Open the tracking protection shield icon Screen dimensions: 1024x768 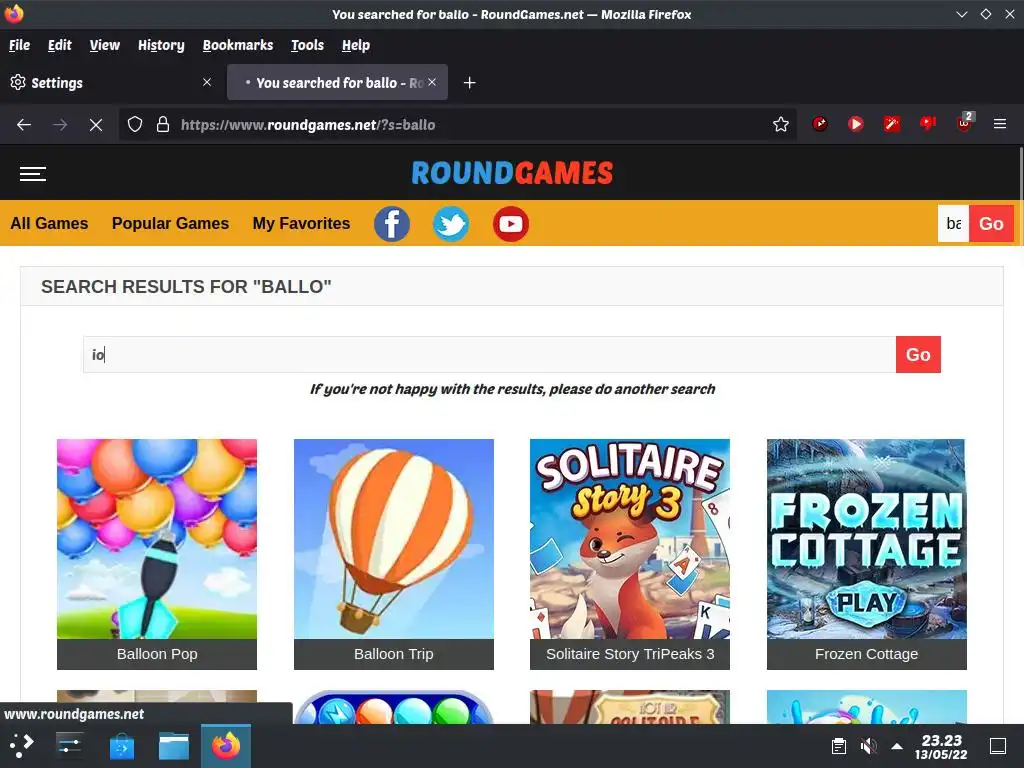(135, 124)
